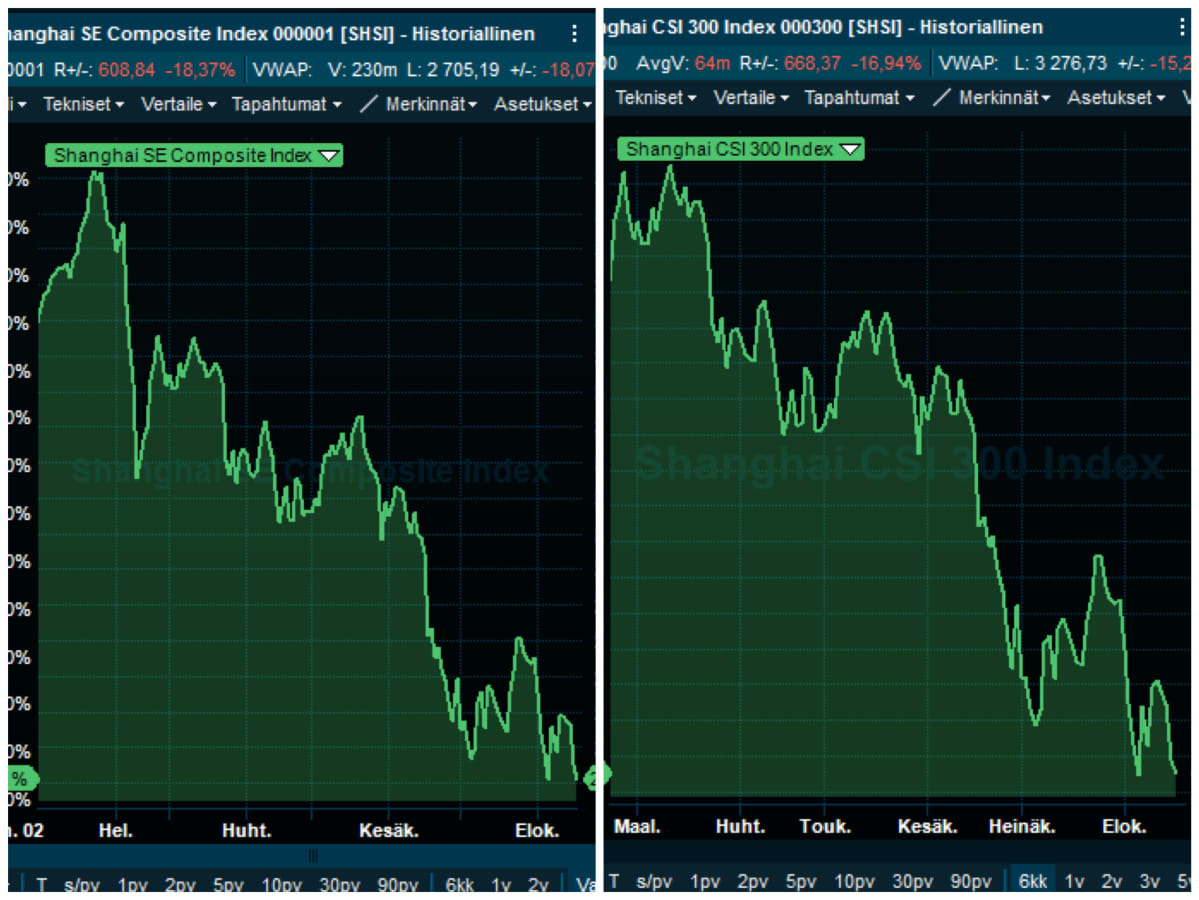Screen dimensions: 1199x900
Task: Select 10pv range in SE Composite window
Action: pyautogui.click(x=281, y=885)
